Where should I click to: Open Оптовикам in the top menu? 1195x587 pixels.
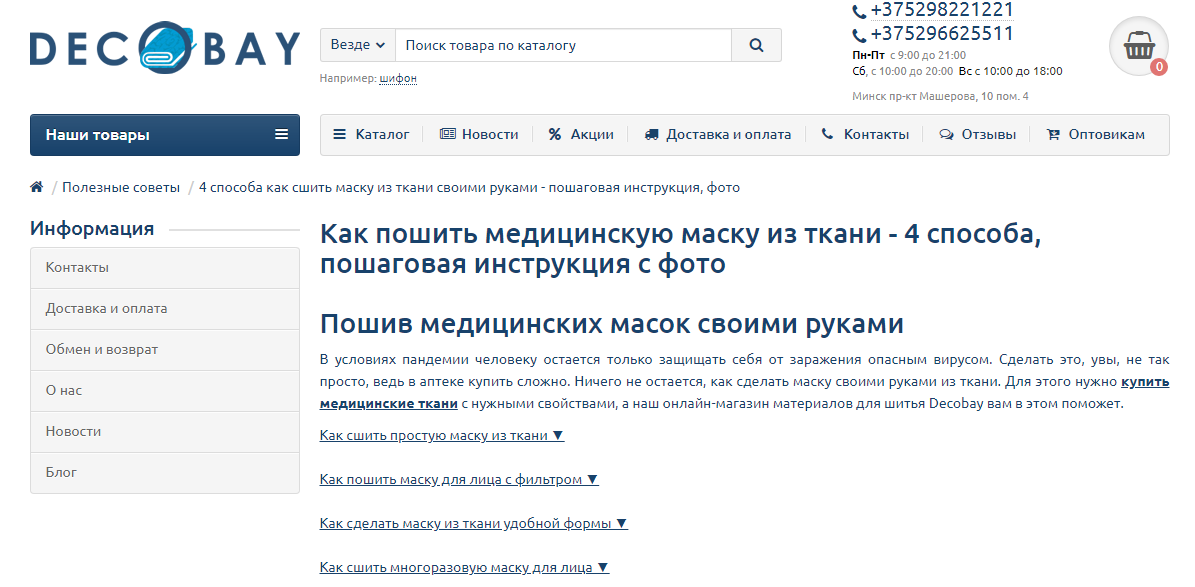point(1095,134)
